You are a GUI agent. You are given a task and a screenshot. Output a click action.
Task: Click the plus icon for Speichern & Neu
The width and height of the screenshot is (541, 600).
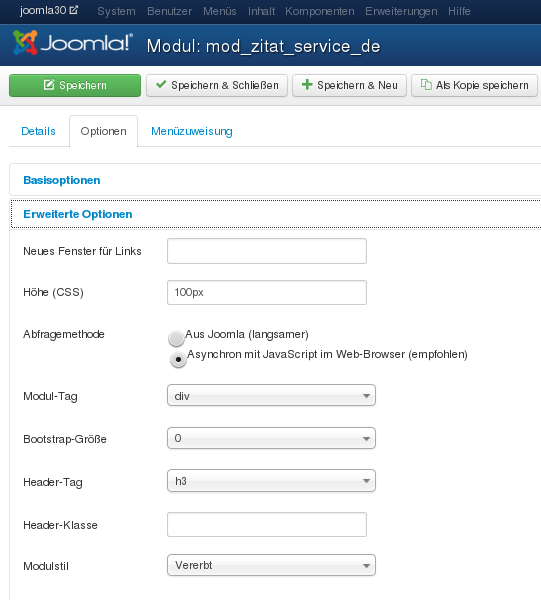click(307, 84)
